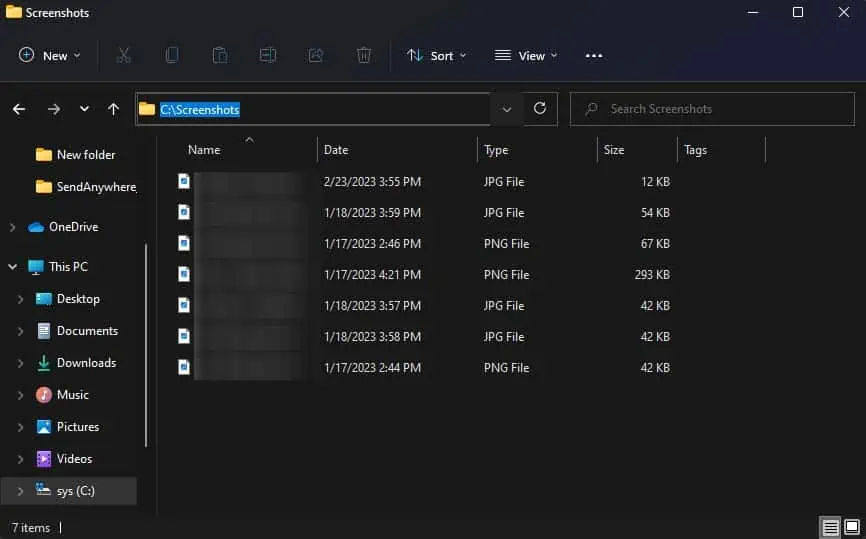Switch to details view in status bar
The width and height of the screenshot is (866, 539).
pyautogui.click(x=830, y=527)
